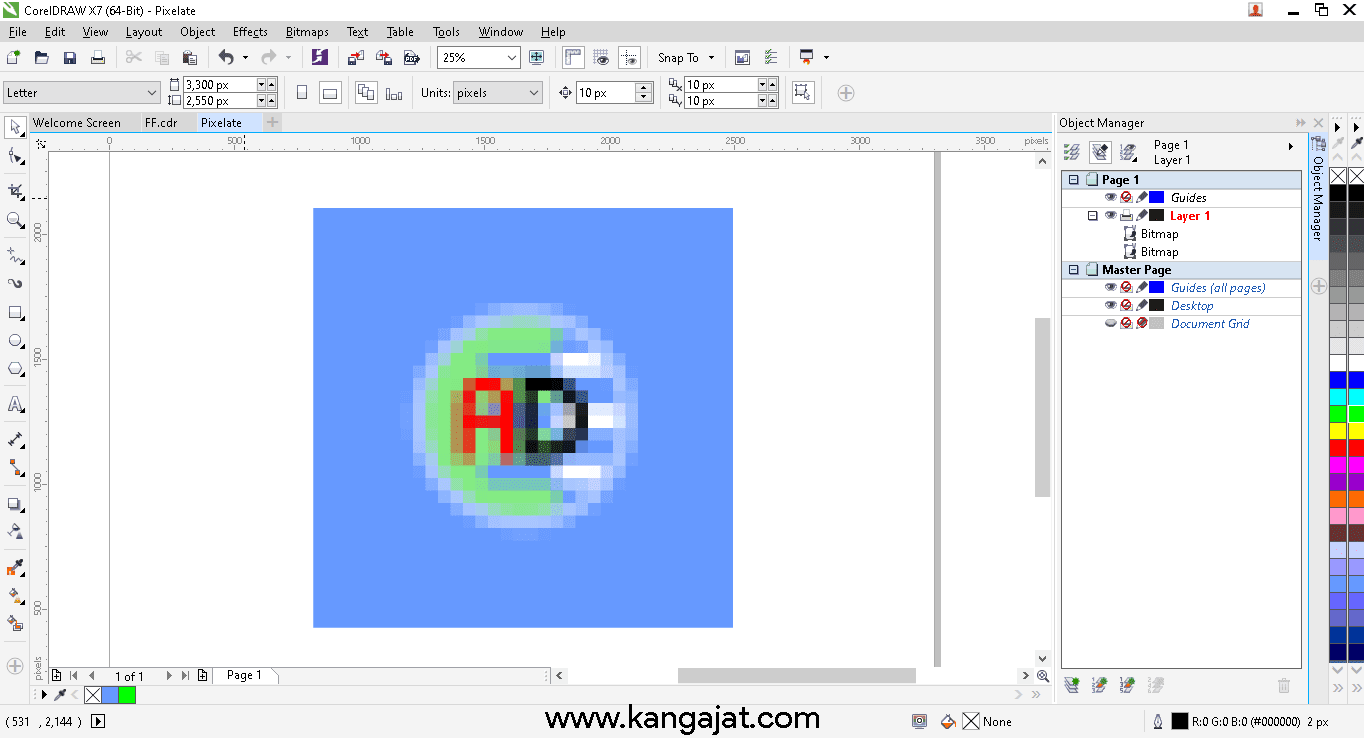
Task: Open the Options dialog icon
Action: pyautogui.click(x=770, y=58)
